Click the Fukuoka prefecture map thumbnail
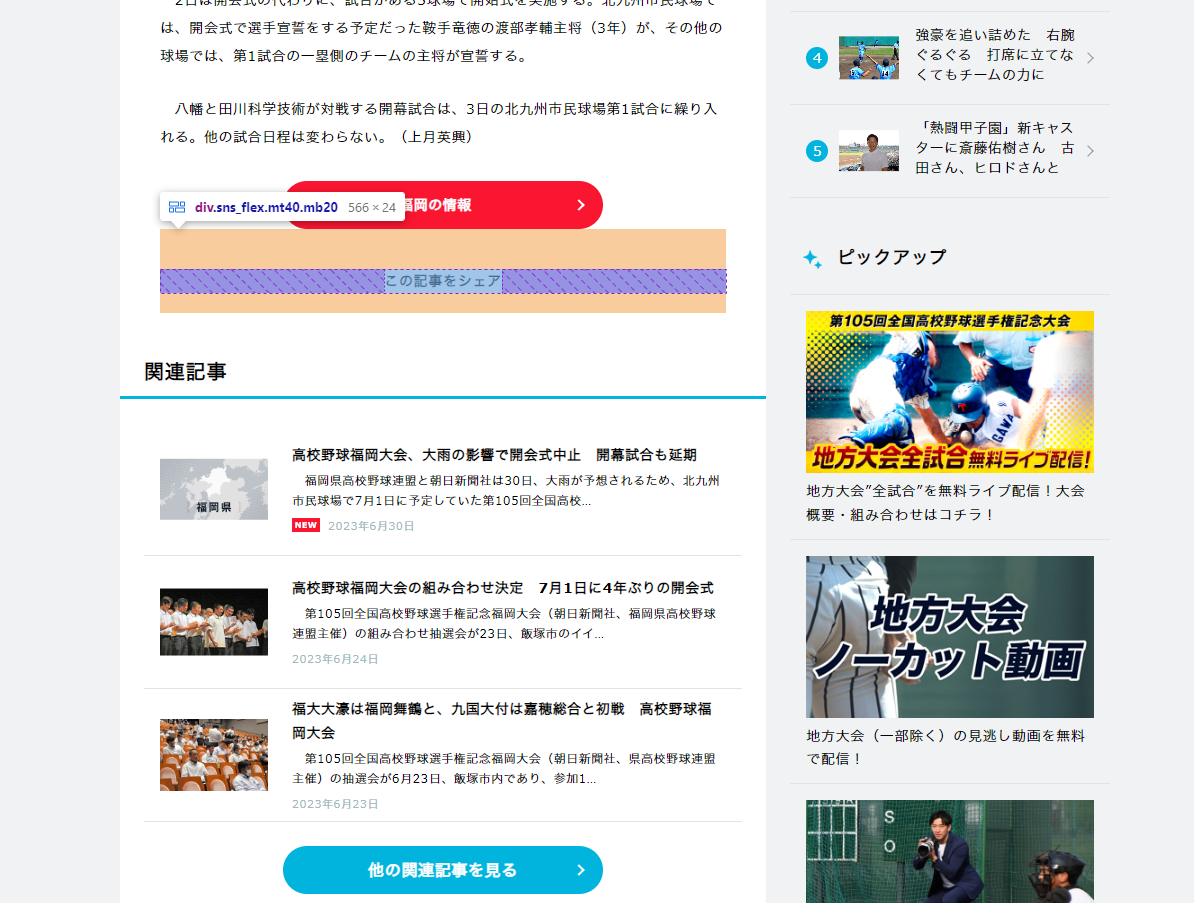The image size is (1194, 903). click(214, 489)
